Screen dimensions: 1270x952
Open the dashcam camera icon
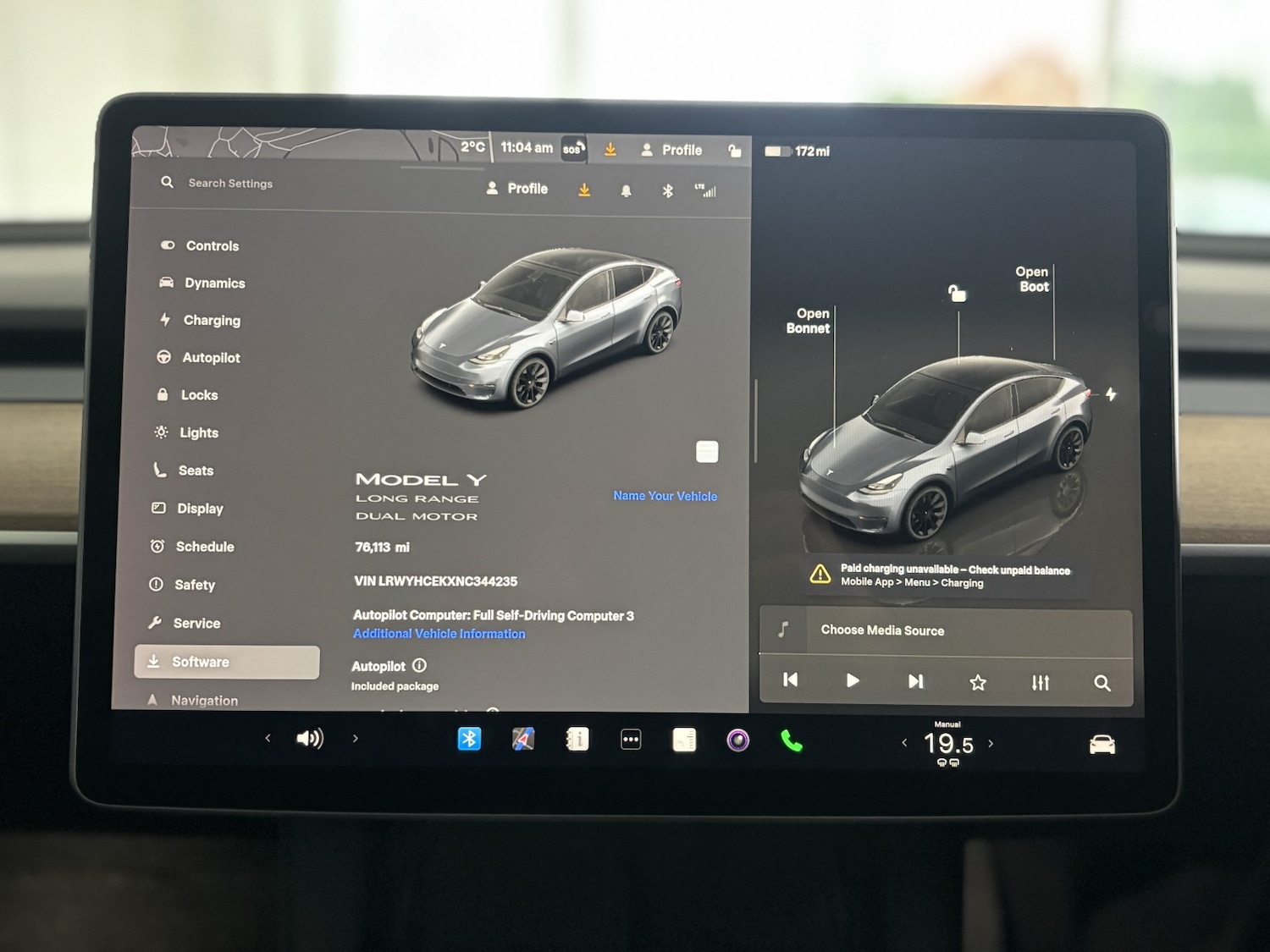[x=737, y=740]
